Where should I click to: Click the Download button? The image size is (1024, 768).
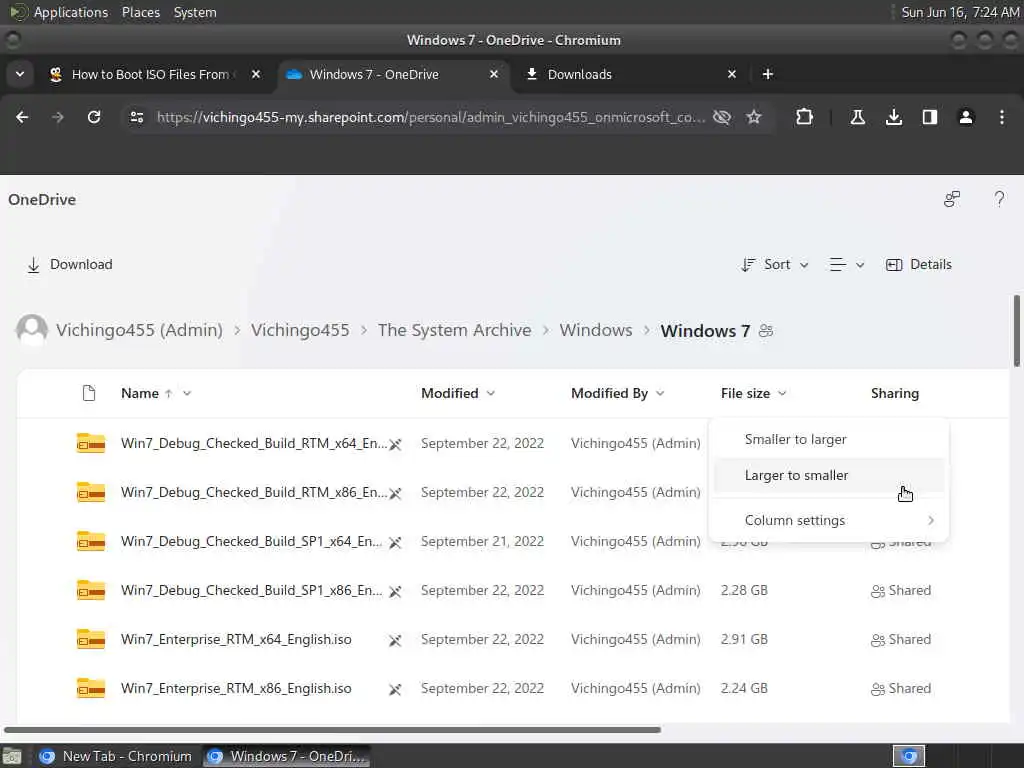pyautogui.click(x=69, y=264)
